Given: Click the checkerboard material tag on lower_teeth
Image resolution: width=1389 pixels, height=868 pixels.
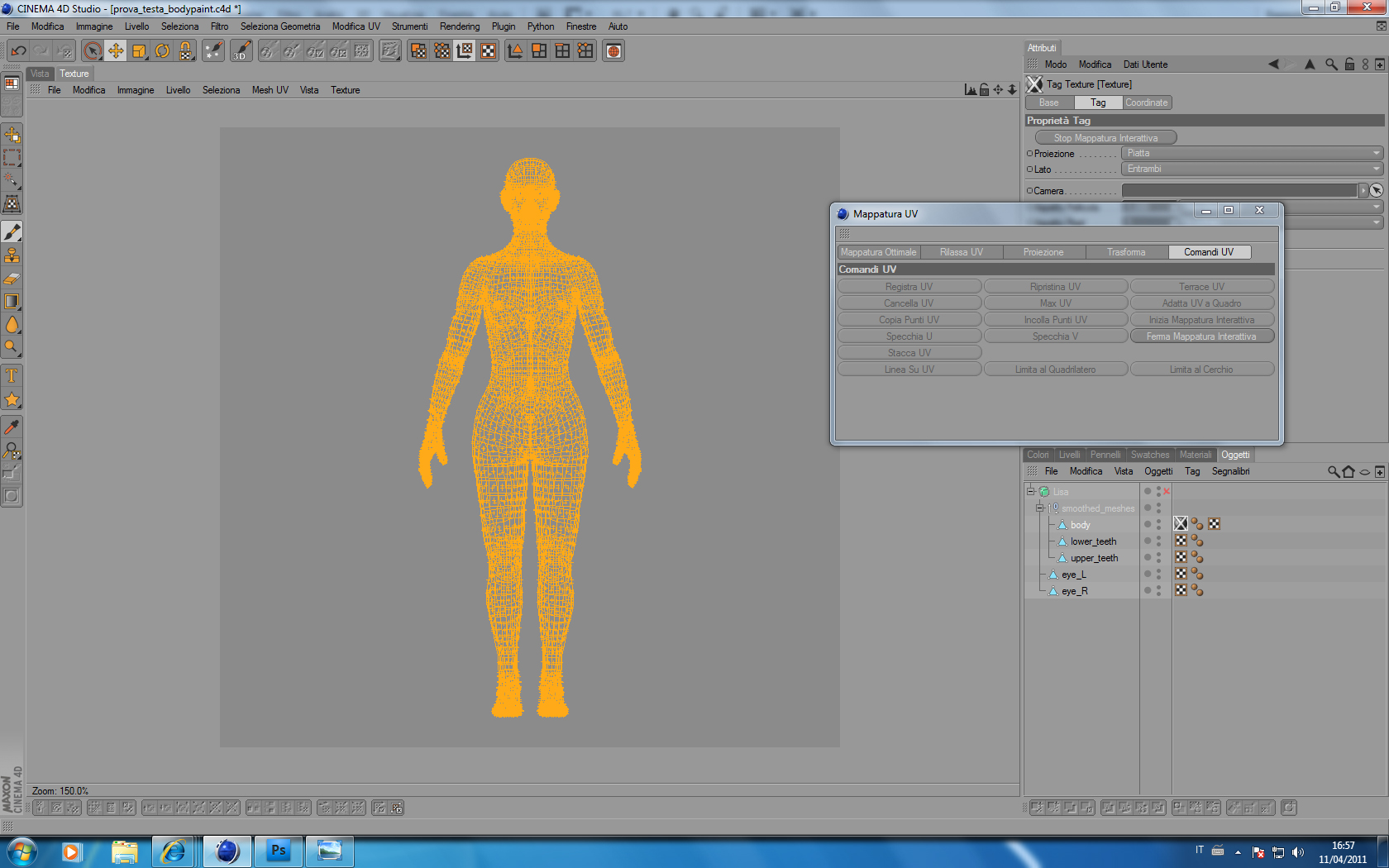Looking at the screenshot, I should (1181, 541).
